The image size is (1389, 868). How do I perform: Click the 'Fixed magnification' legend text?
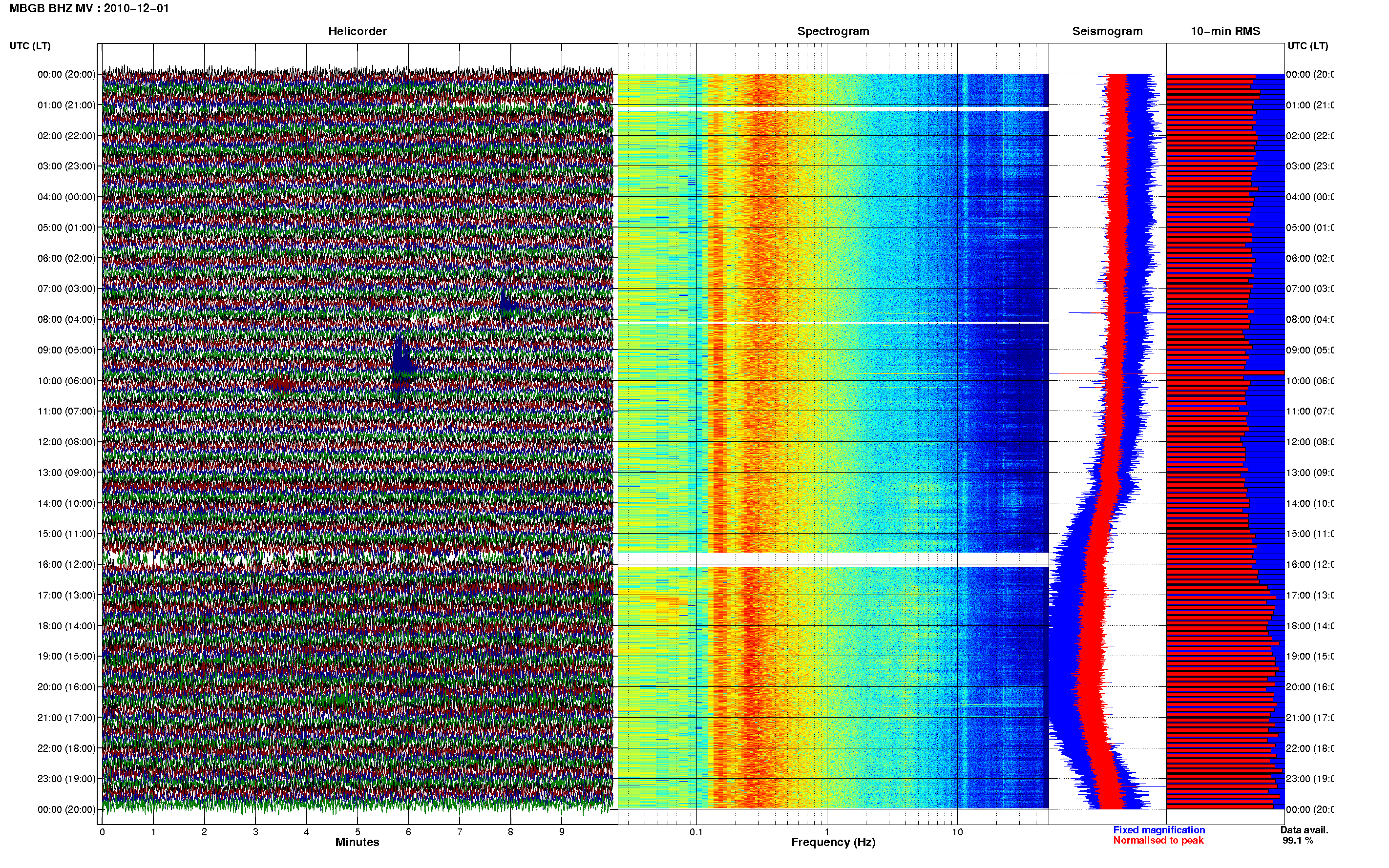(1159, 830)
